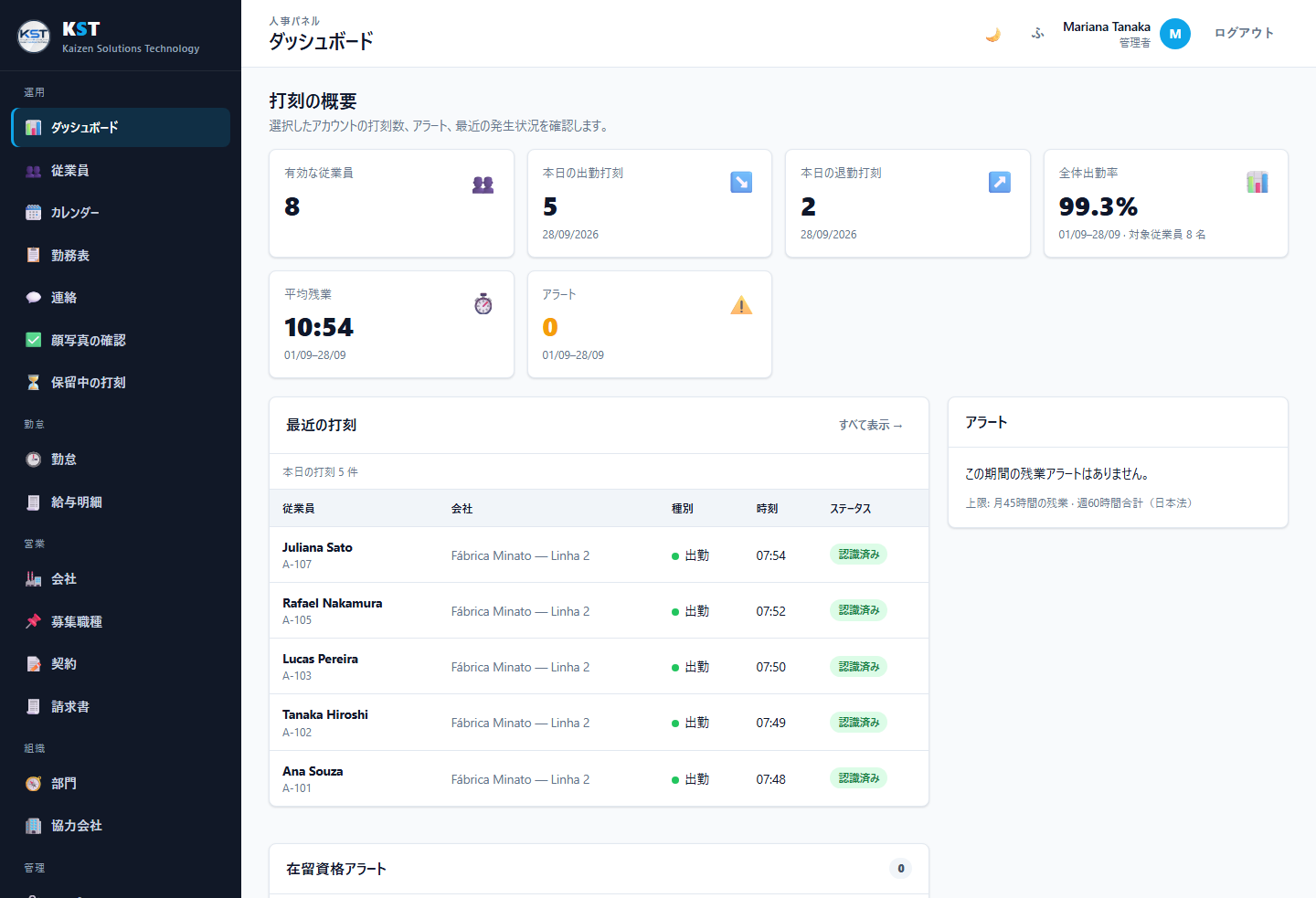Click the 認識済み badge for Ana Souza
The image size is (1316, 898).
(x=858, y=778)
